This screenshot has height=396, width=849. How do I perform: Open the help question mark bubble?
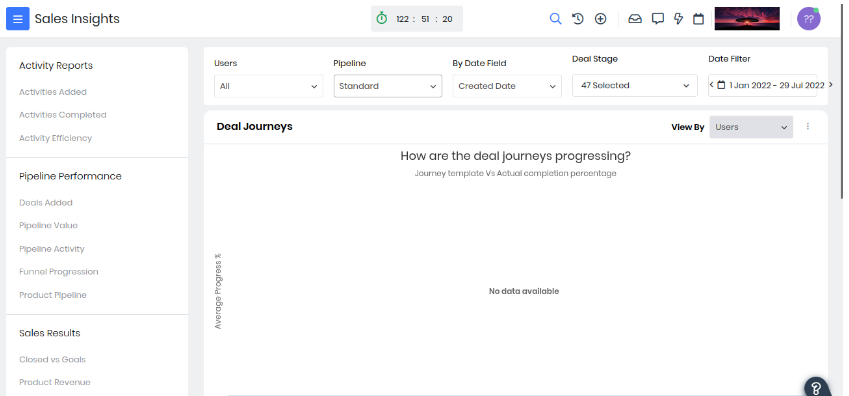point(817,387)
